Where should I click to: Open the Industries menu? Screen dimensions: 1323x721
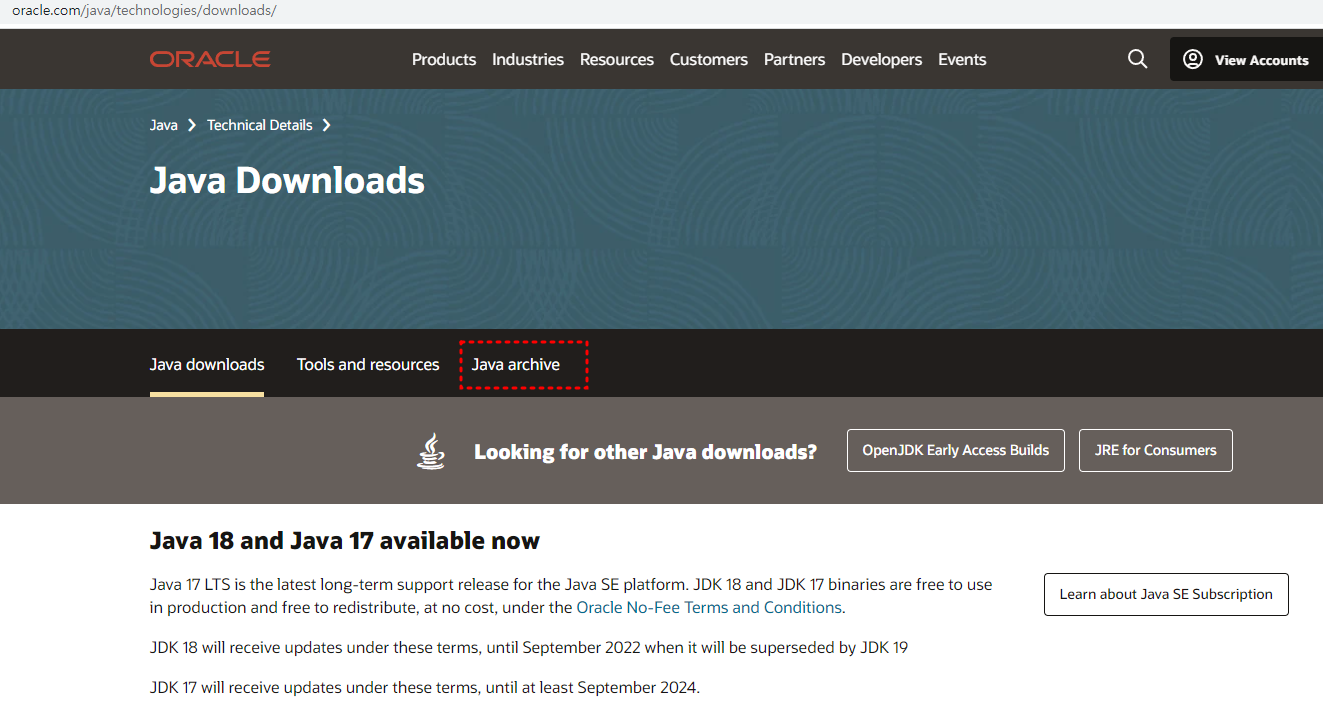528,59
